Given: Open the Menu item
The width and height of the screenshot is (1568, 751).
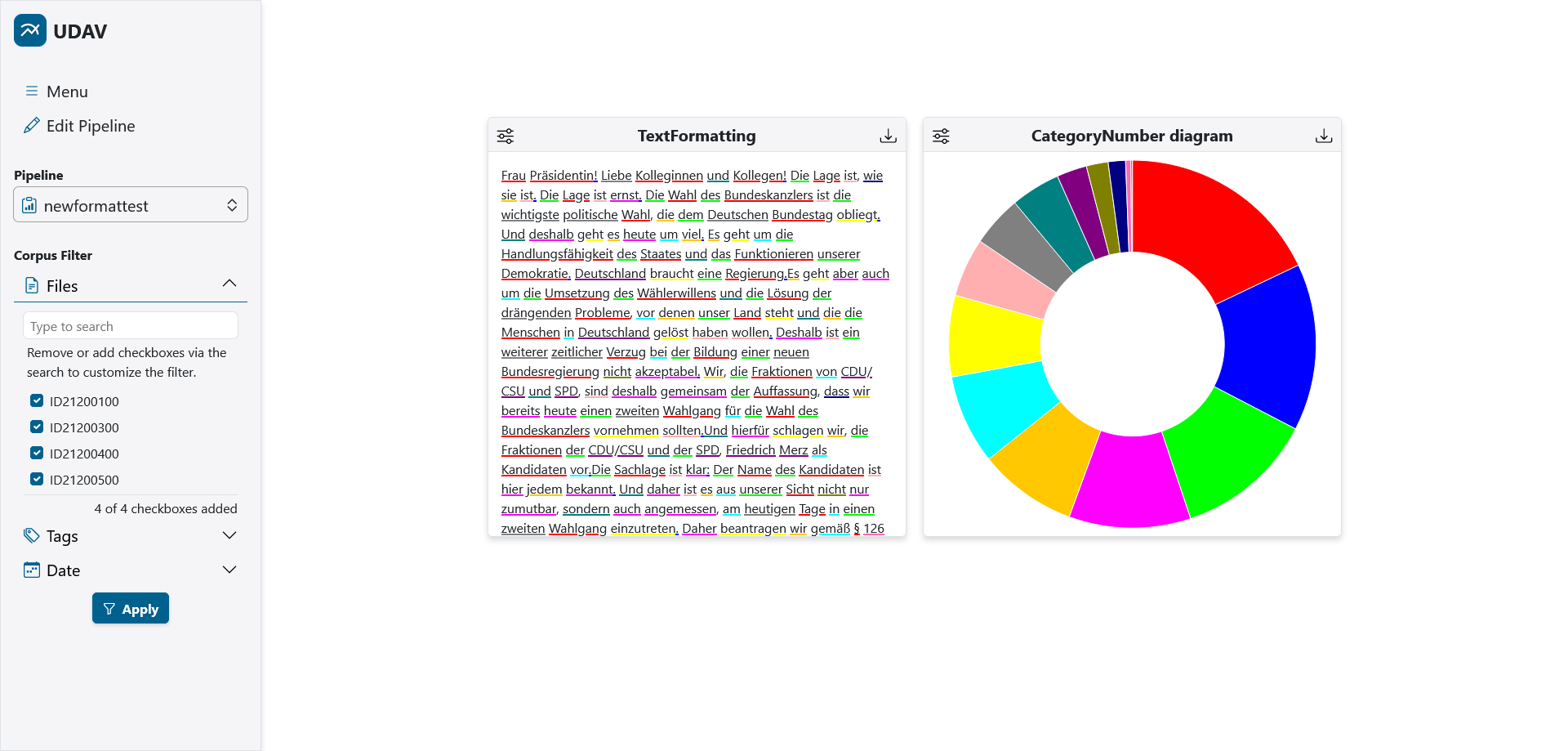Looking at the screenshot, I should [x=67, y=92].
